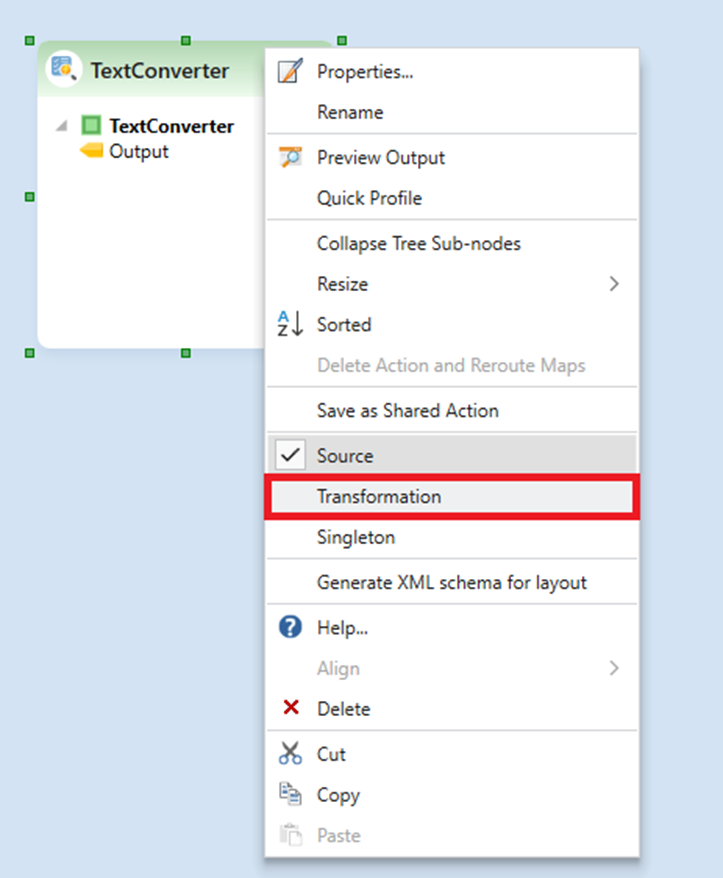The height and width of the screenshot is (878, 723).
Task: Expand the Resize submenu arrow
Action: pyautogui.click(x=614, y=284)
